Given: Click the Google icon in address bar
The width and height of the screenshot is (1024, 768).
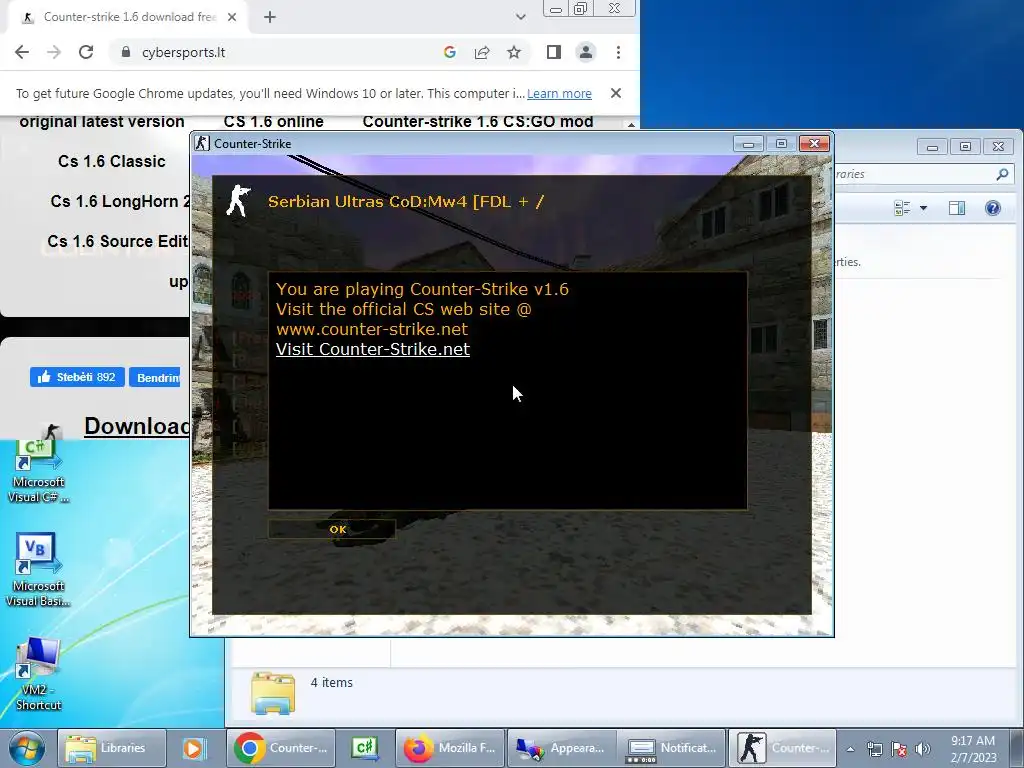Looking at the screenshot, I should (x=449, y=52).
